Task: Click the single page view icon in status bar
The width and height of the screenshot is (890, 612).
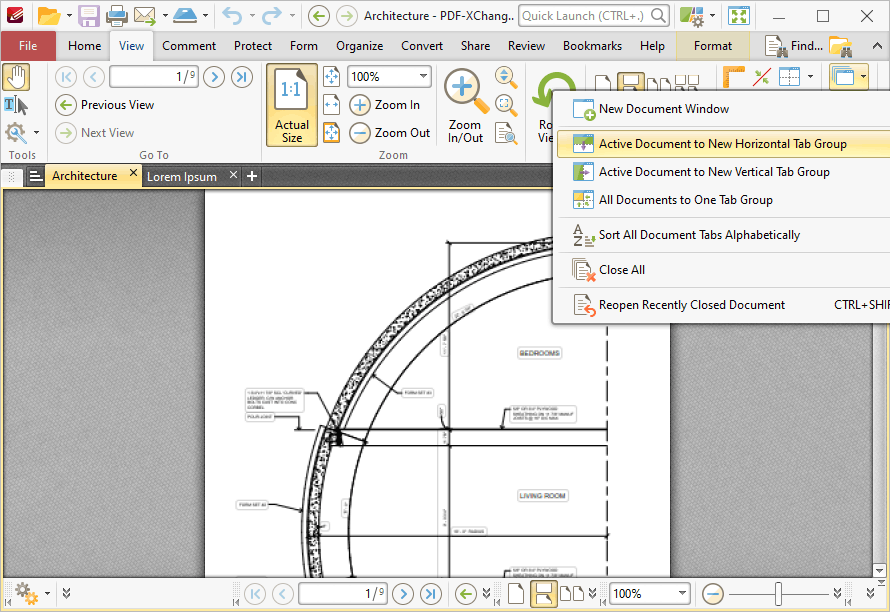Action: pyautogui.click(x=513, y=592)
